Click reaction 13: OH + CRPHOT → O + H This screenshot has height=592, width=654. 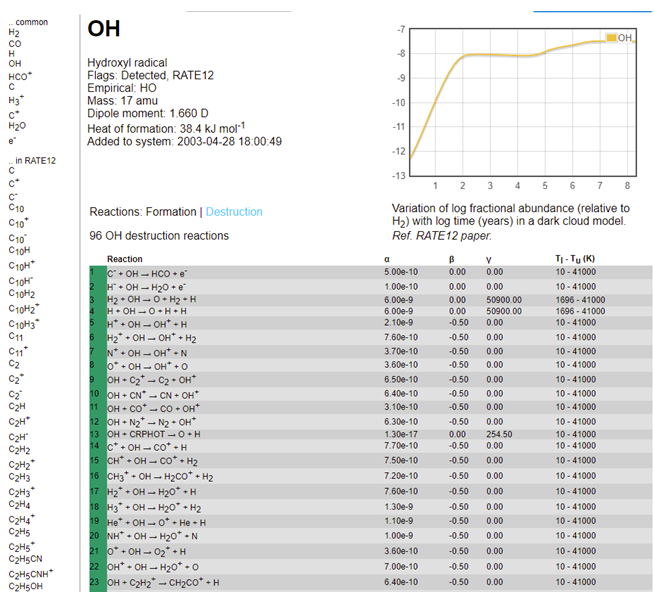[x=153, y=434]
